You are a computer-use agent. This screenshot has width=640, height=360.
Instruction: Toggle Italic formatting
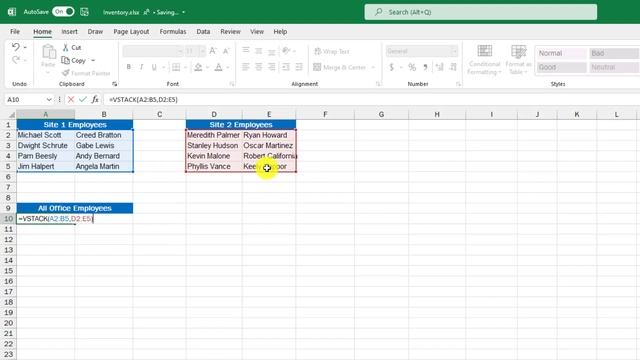tap(142, 67)
